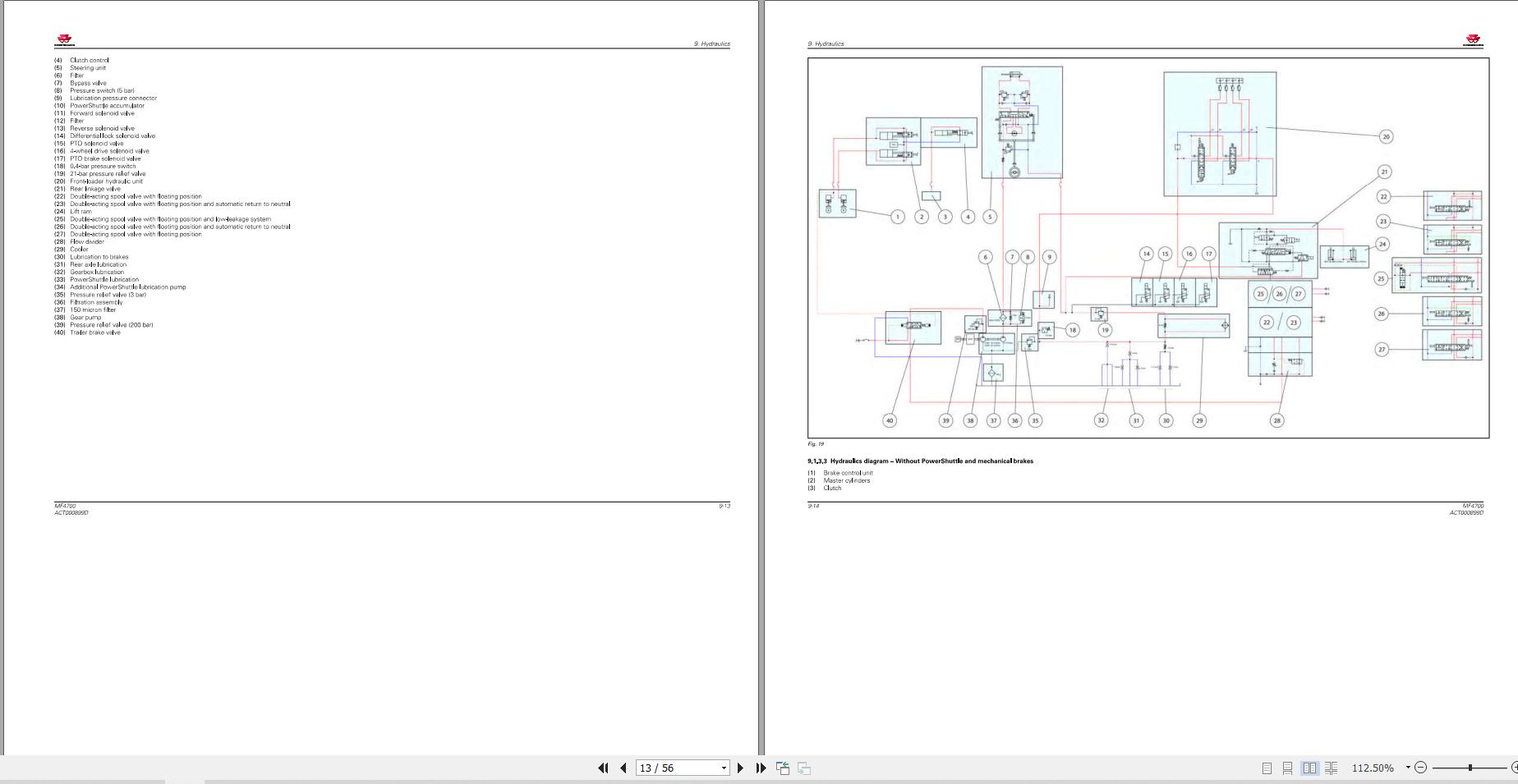Open the page number dropdown

click(x=724, y=768)
